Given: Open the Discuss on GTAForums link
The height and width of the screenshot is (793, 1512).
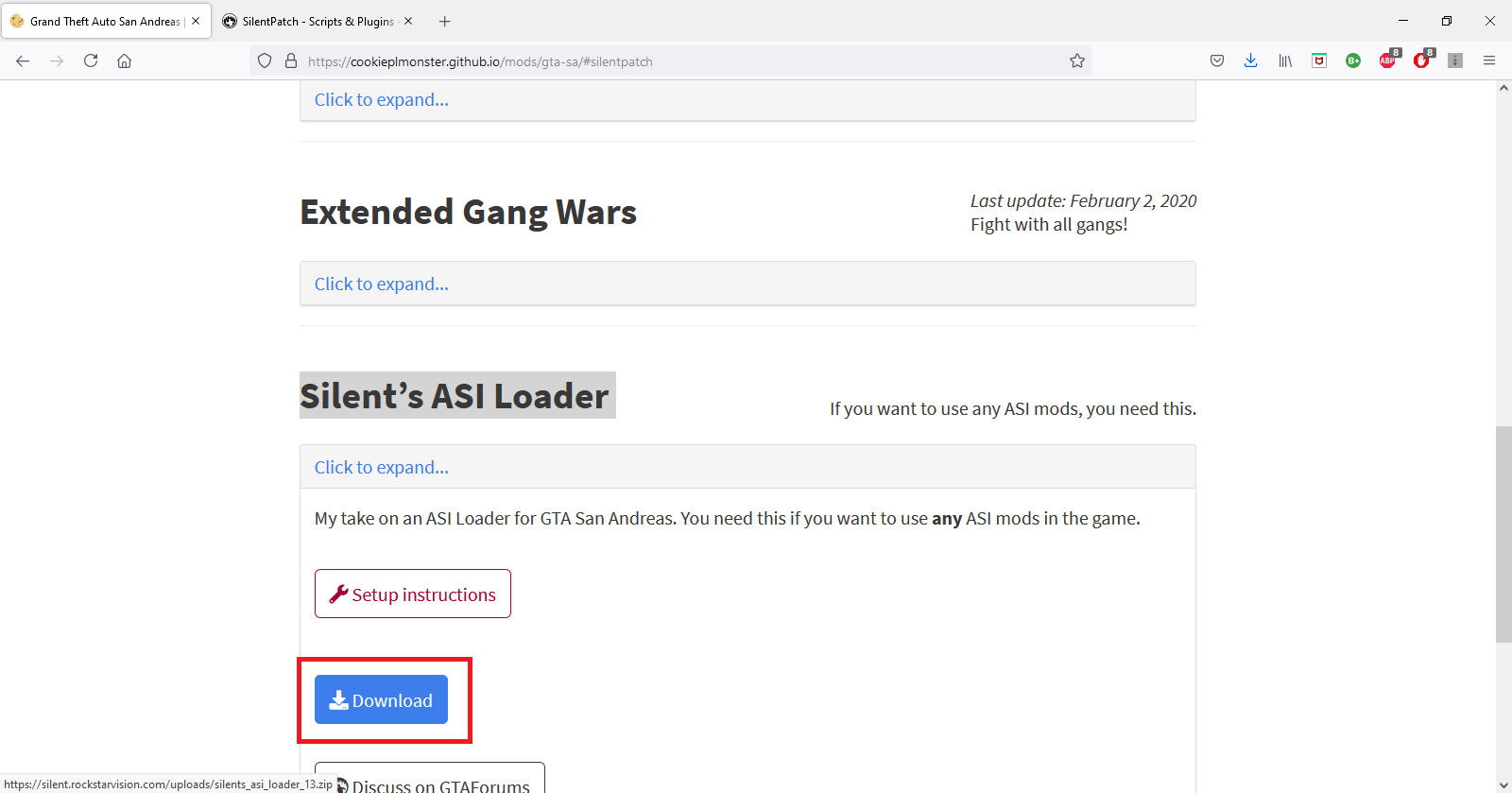Looking at the screenshot, I should coord(430,780).
